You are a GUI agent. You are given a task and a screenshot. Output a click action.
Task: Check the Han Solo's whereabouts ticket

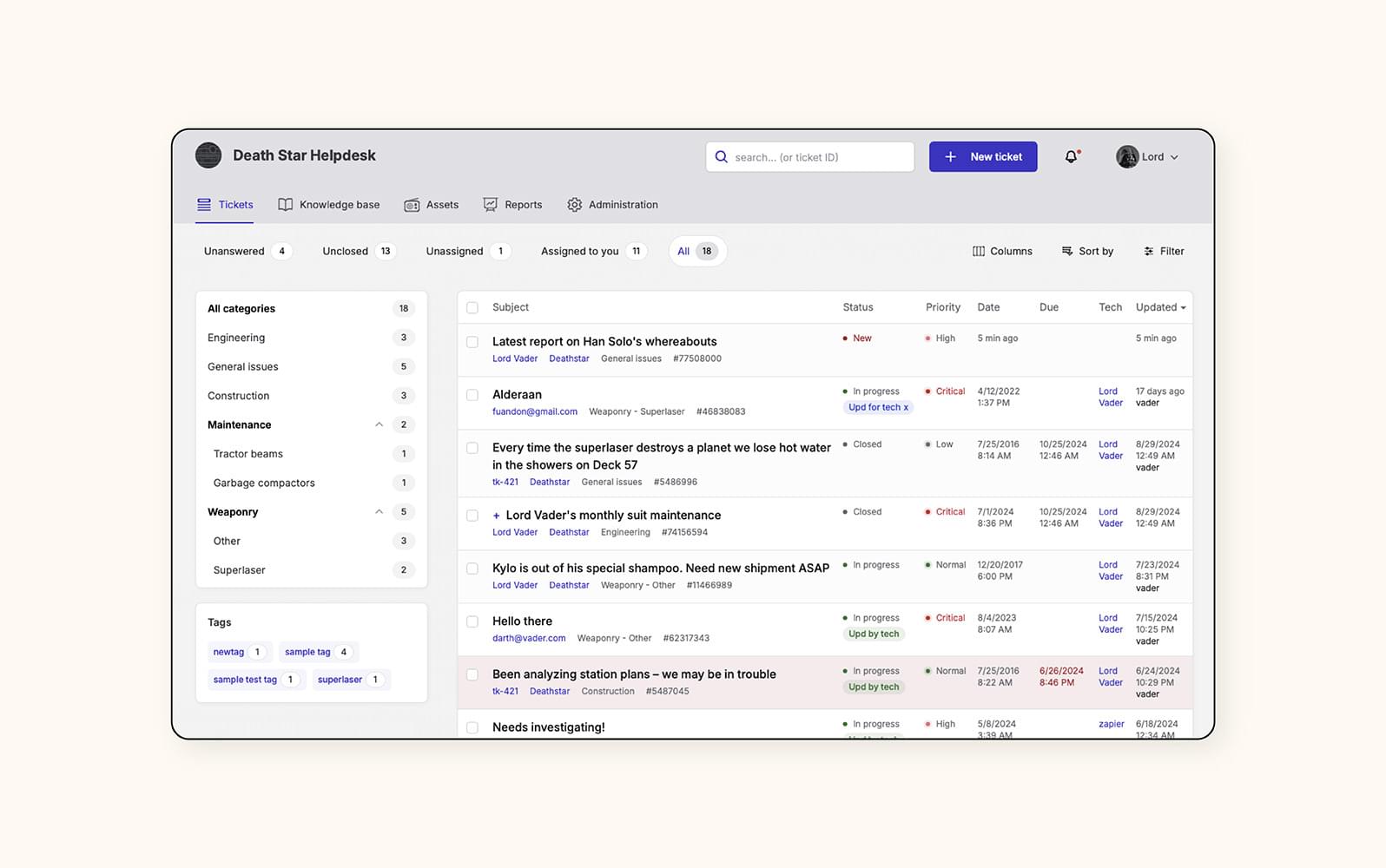pyautogui.click(x=472, y=342)
